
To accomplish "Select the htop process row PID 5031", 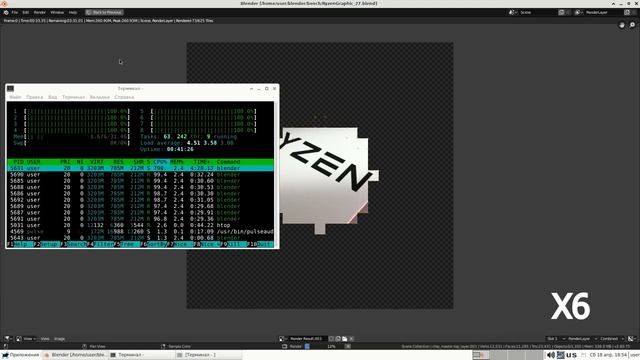I will pyautogui.click(x=140, y=225).
